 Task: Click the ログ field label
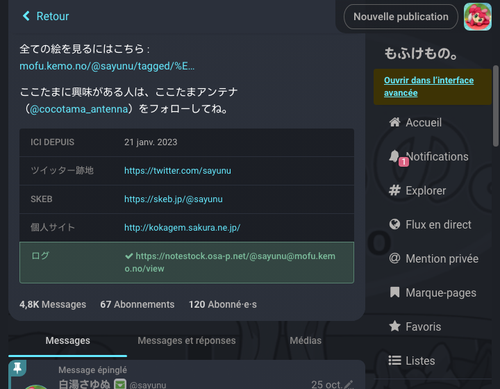click(40, 256)
